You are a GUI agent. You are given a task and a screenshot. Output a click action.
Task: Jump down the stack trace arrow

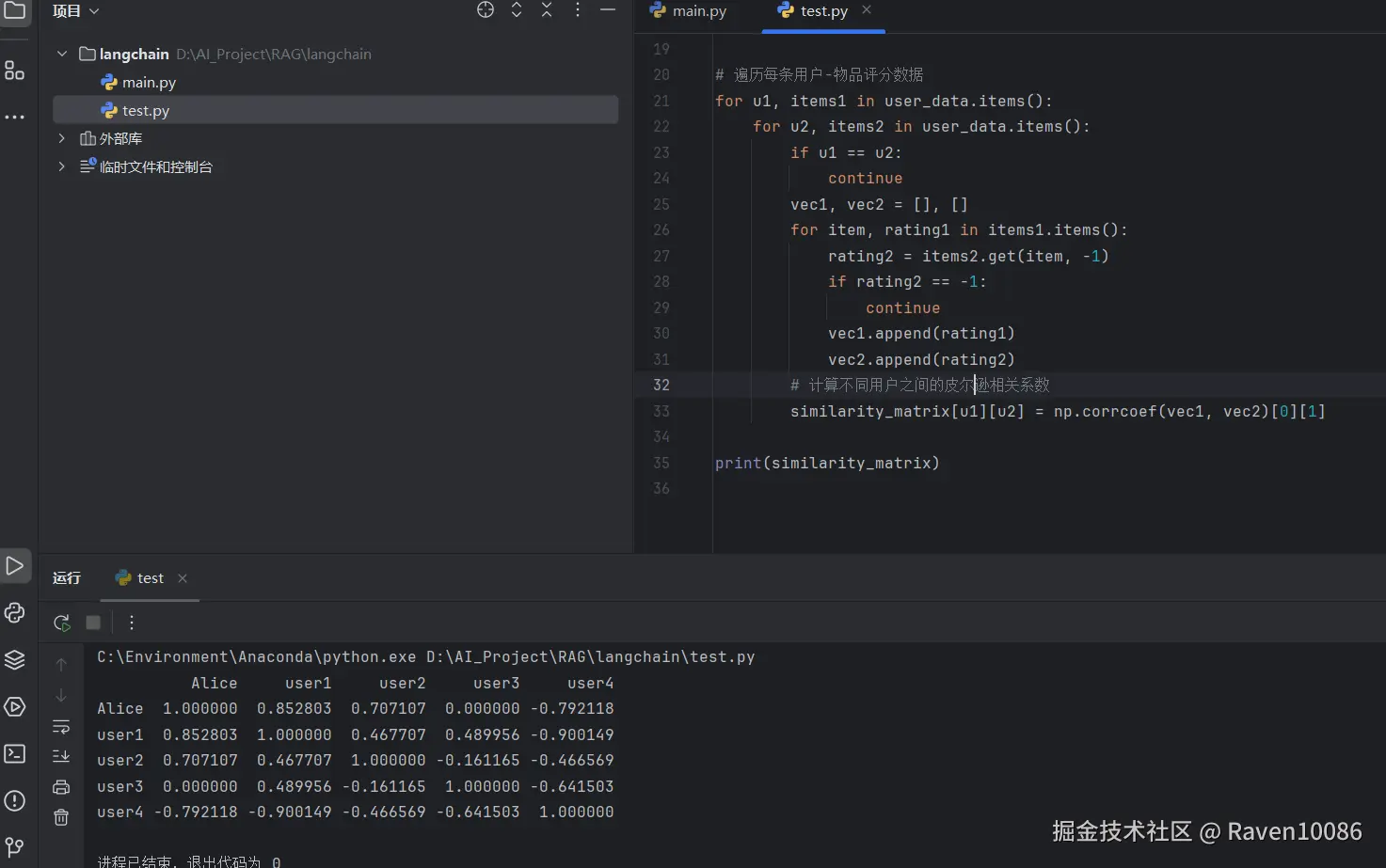pos(61,696)
